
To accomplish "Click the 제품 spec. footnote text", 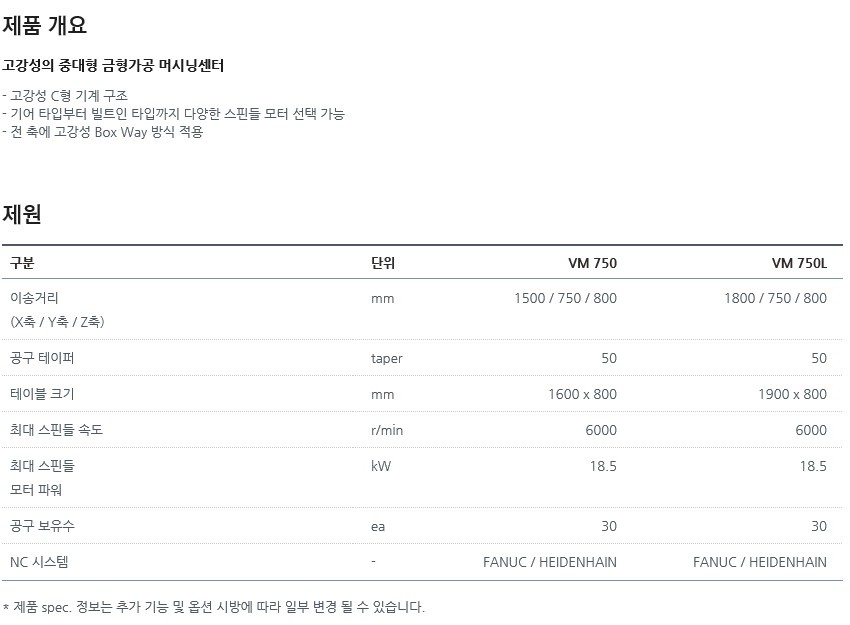I will tap(214, 607).
